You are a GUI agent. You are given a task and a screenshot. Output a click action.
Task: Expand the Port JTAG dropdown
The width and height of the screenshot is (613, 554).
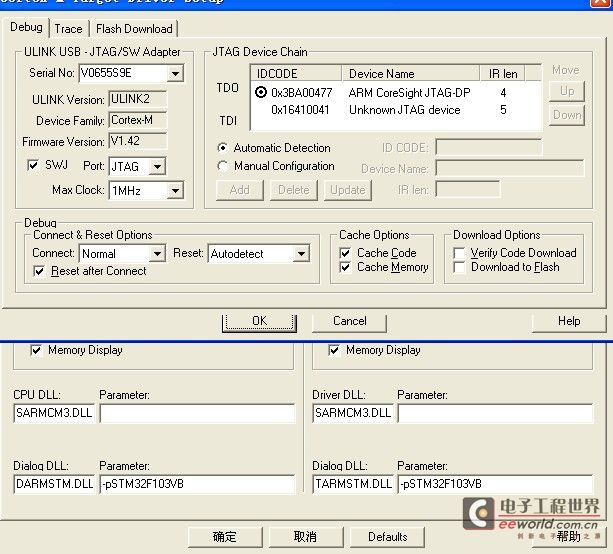pyautogui.click(x=157, y=167)
